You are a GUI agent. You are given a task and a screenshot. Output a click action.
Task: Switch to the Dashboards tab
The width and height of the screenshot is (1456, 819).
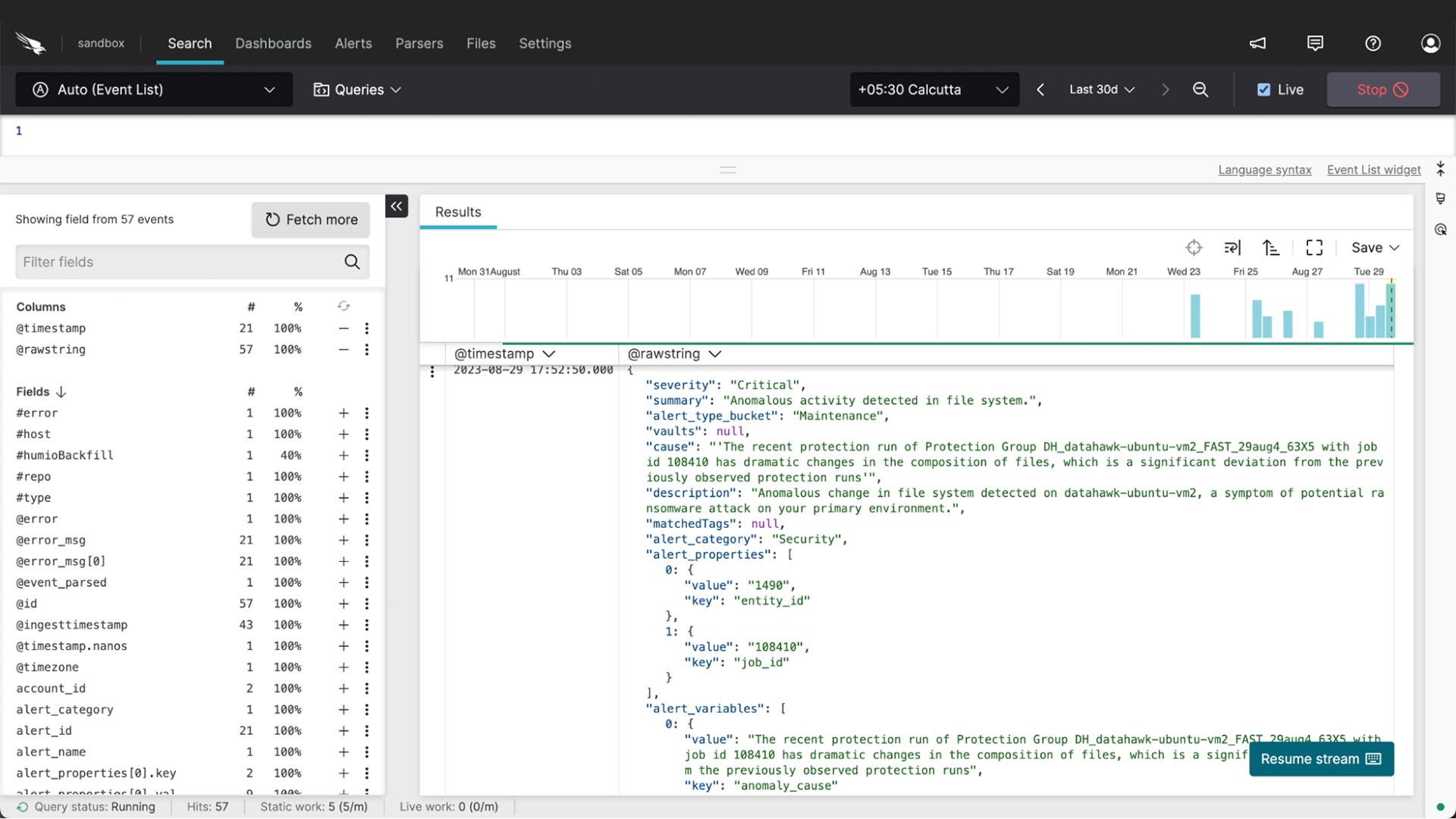(273, 43)
